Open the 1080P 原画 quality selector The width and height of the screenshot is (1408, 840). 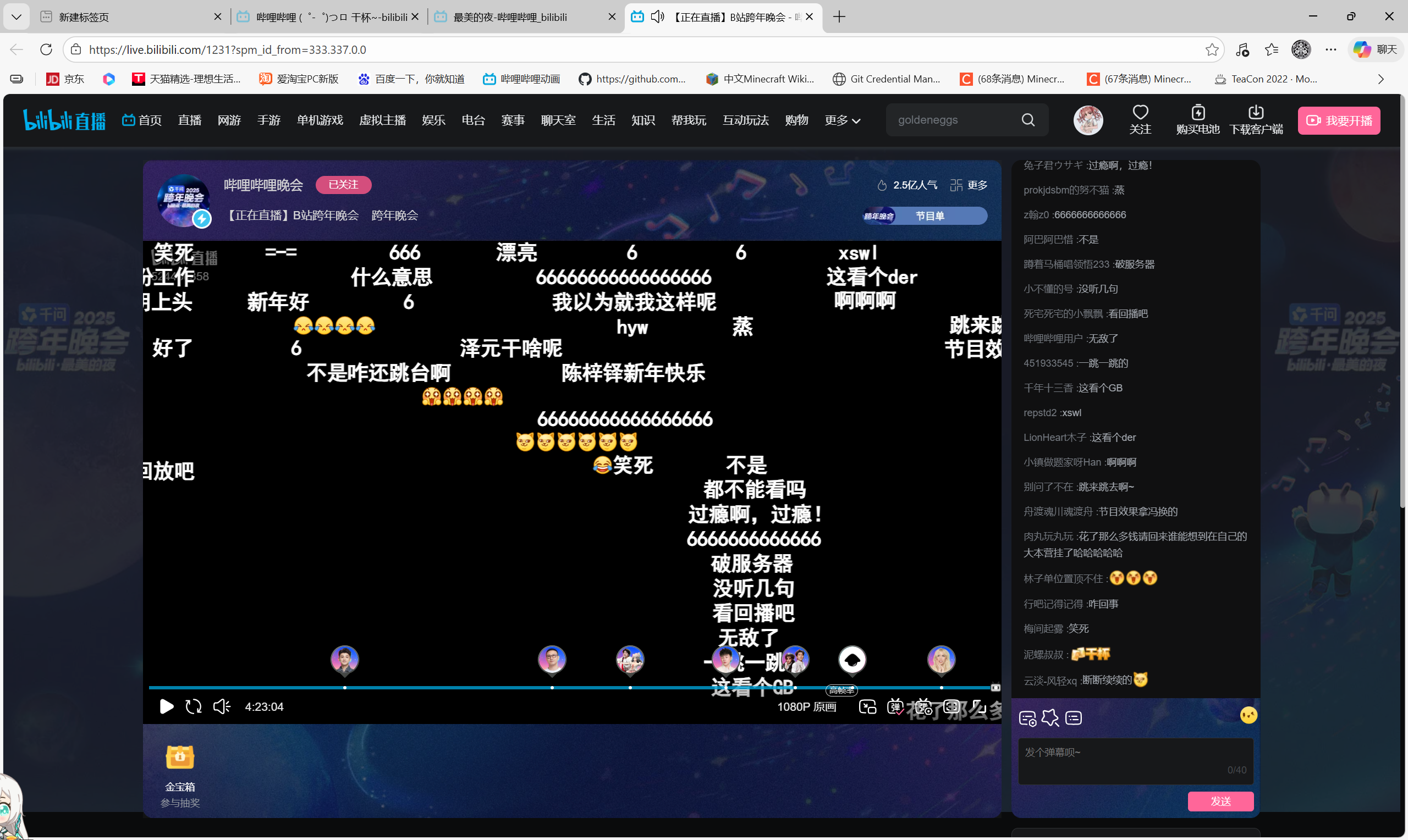click(x=807, y=706)
